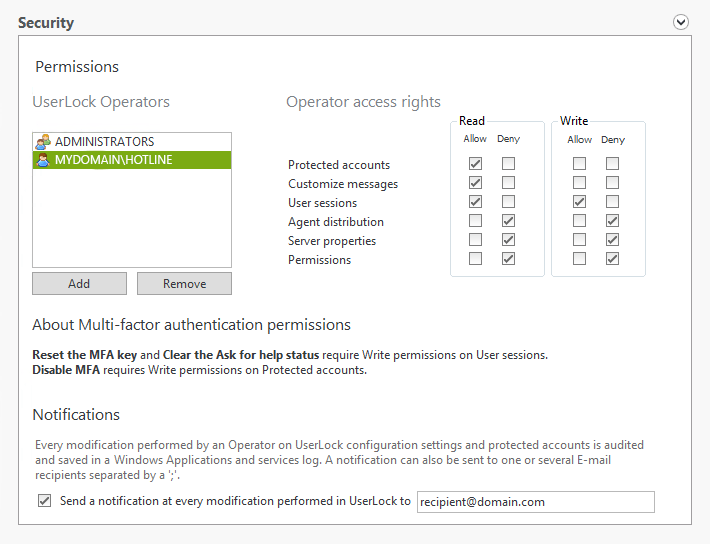710x544 pixels.
Task: Collapse the Security section chevron
Action: 681,22
